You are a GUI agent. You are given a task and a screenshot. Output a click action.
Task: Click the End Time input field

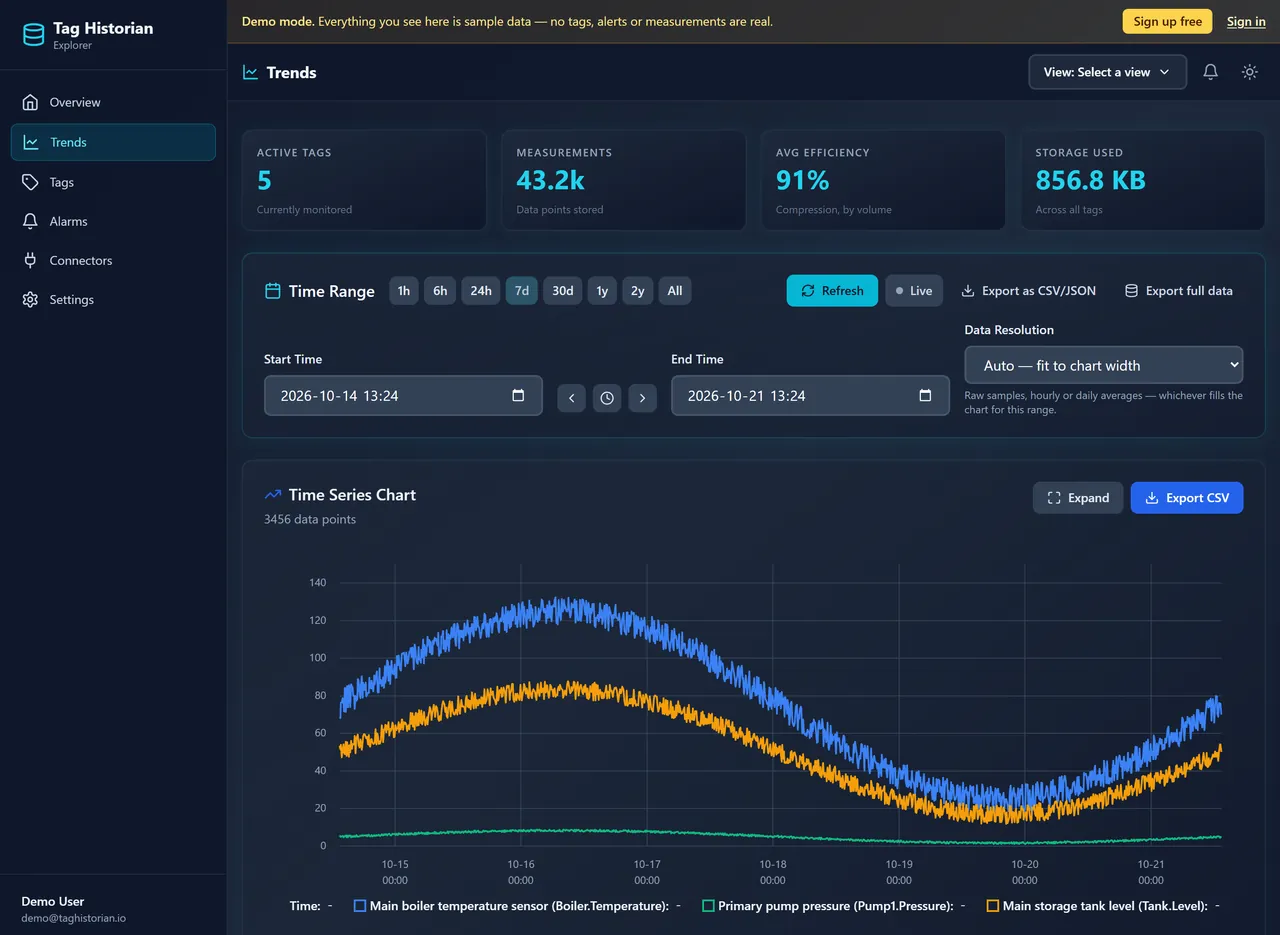810,395
